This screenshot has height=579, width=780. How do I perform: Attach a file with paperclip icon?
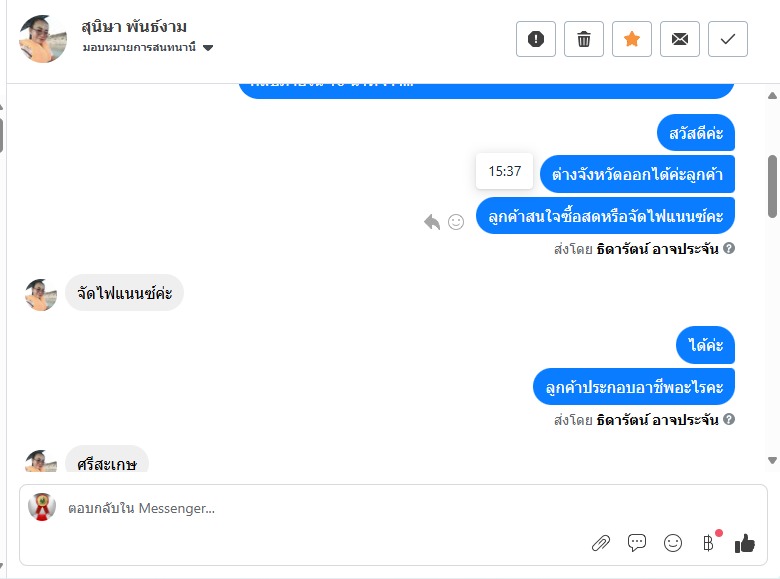coord(601,543)
